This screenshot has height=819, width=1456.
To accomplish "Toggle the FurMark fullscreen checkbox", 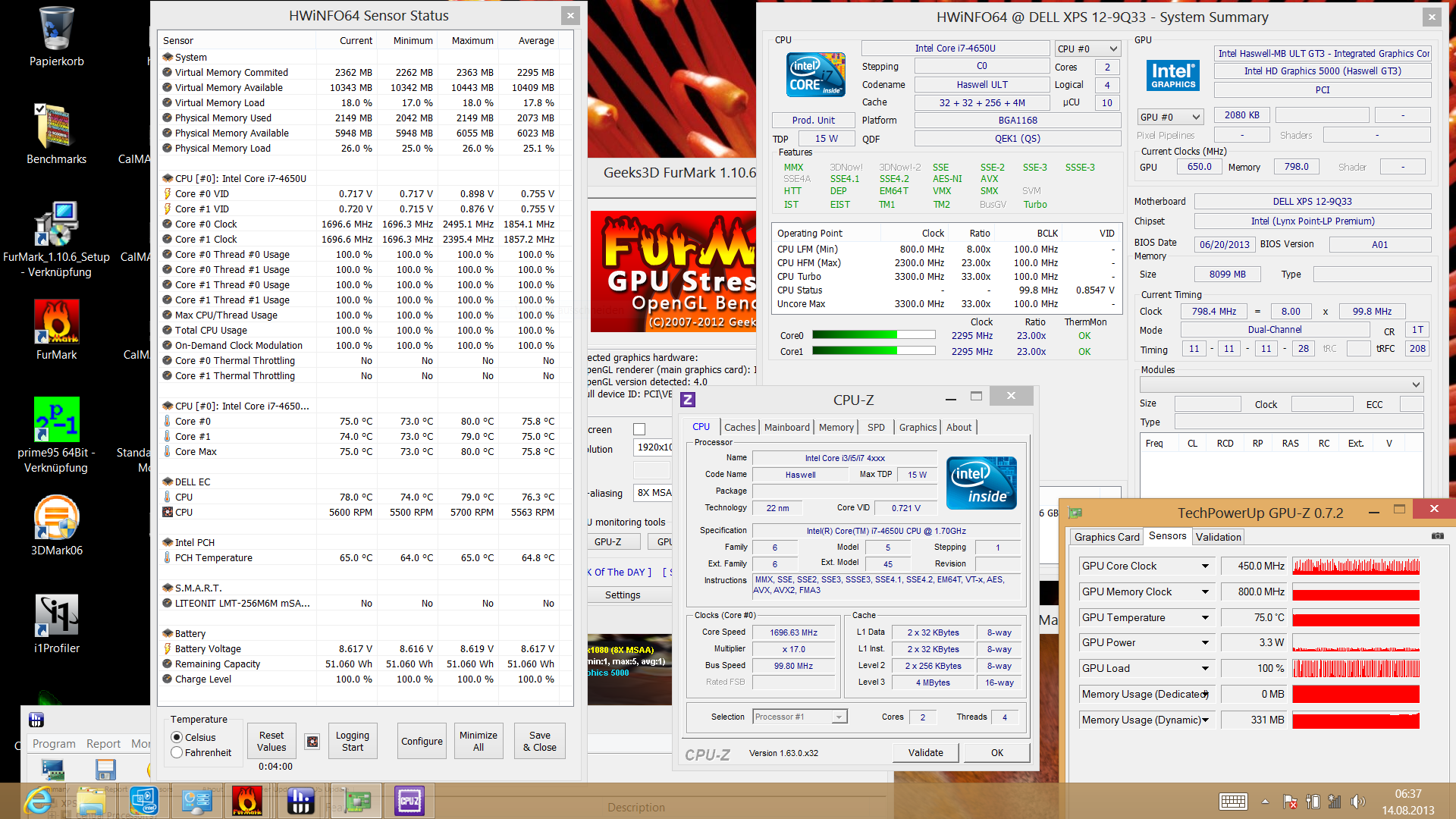I will (x=639, y=429).
